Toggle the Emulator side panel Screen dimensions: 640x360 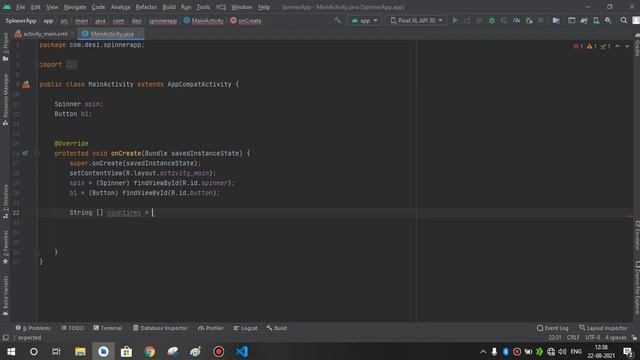pyautogui.click(x=637, y=235)
